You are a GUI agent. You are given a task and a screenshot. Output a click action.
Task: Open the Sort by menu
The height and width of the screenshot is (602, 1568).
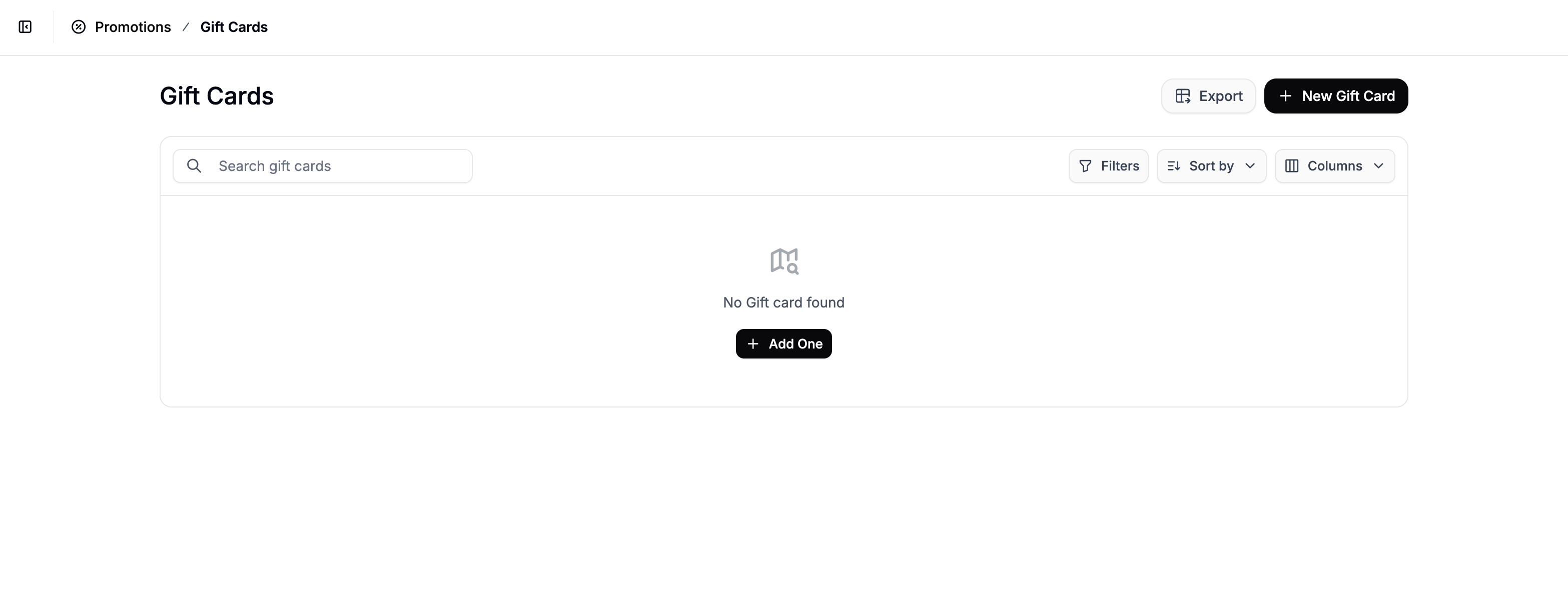click(1211, 166)
